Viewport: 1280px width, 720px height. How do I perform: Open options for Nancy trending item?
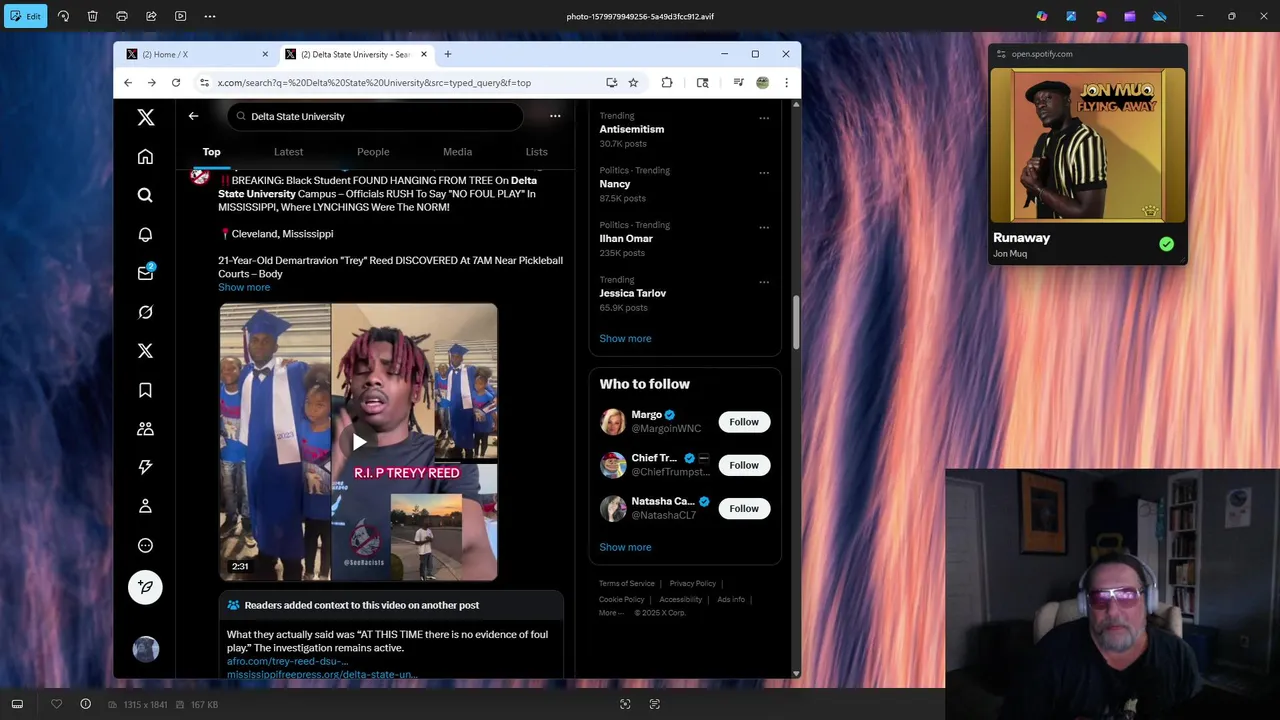click(x=764, y=172)
